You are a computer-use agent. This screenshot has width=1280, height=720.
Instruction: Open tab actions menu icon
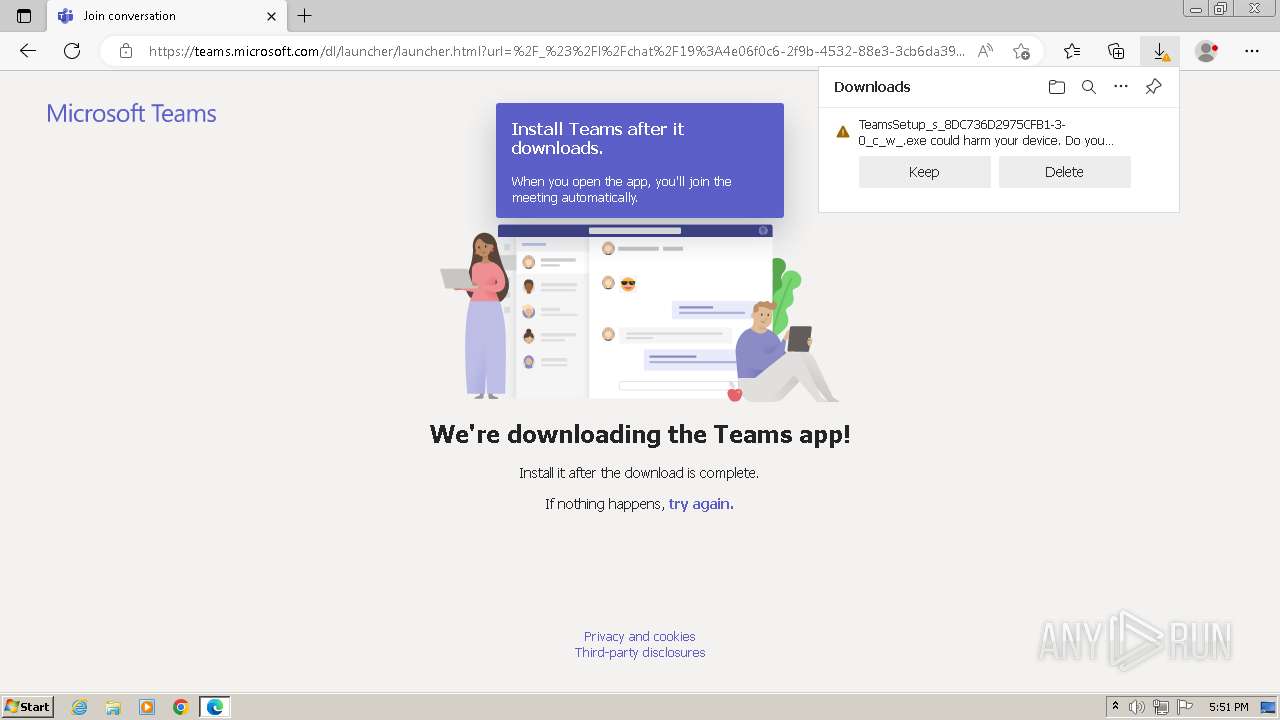click(x=24, y=16)
